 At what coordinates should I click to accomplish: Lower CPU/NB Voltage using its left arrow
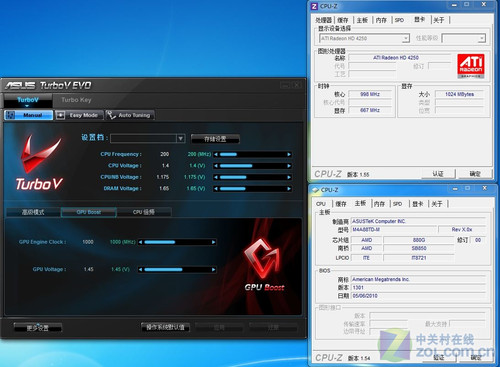click(216, 177)
